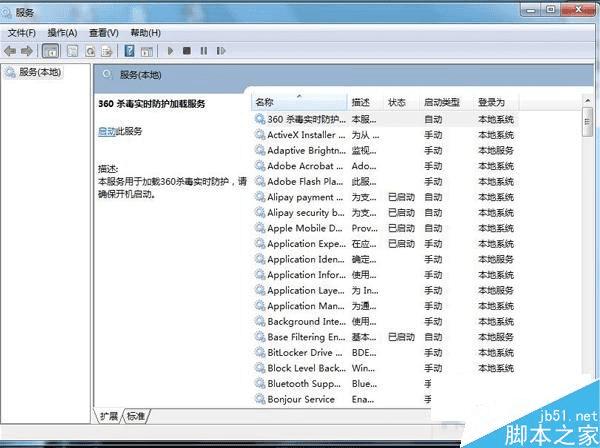This screenshot has height=448, width=600.
Task: Select the Base Filtering Engine service name
Action: (306, 337)
